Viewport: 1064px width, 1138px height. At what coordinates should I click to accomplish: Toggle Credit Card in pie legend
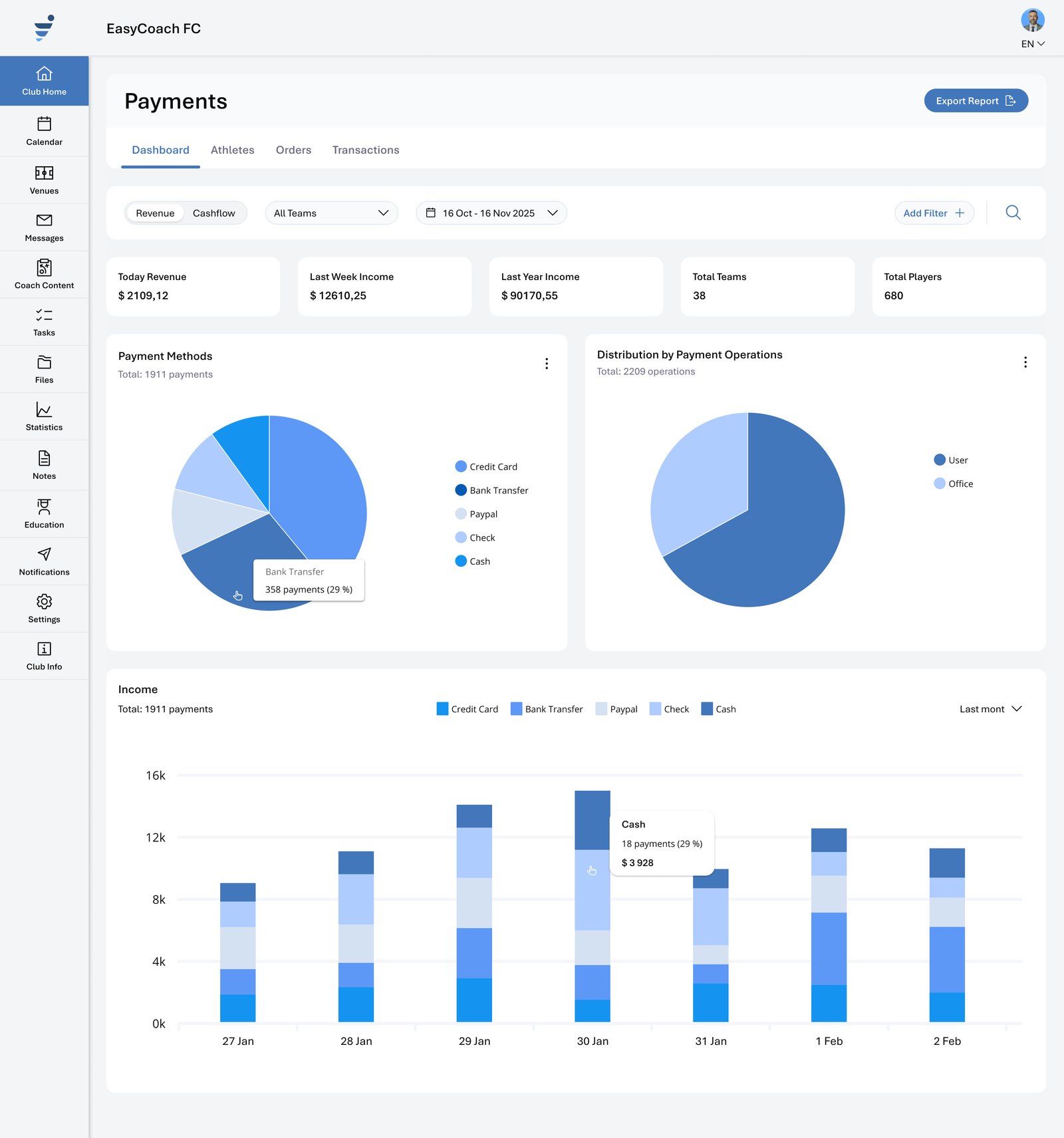(x=486, y=467)
